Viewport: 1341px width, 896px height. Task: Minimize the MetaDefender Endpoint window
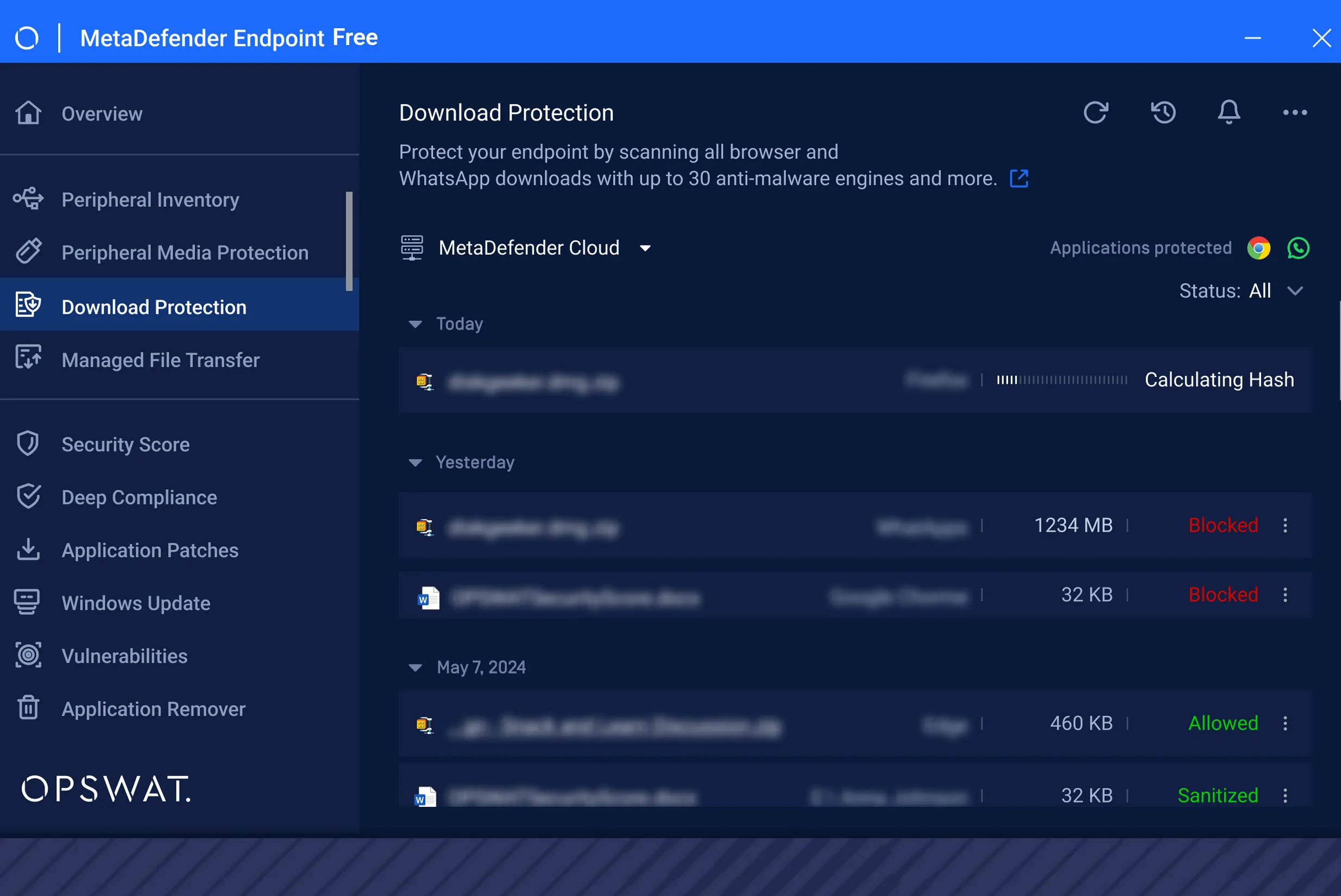1252,39
